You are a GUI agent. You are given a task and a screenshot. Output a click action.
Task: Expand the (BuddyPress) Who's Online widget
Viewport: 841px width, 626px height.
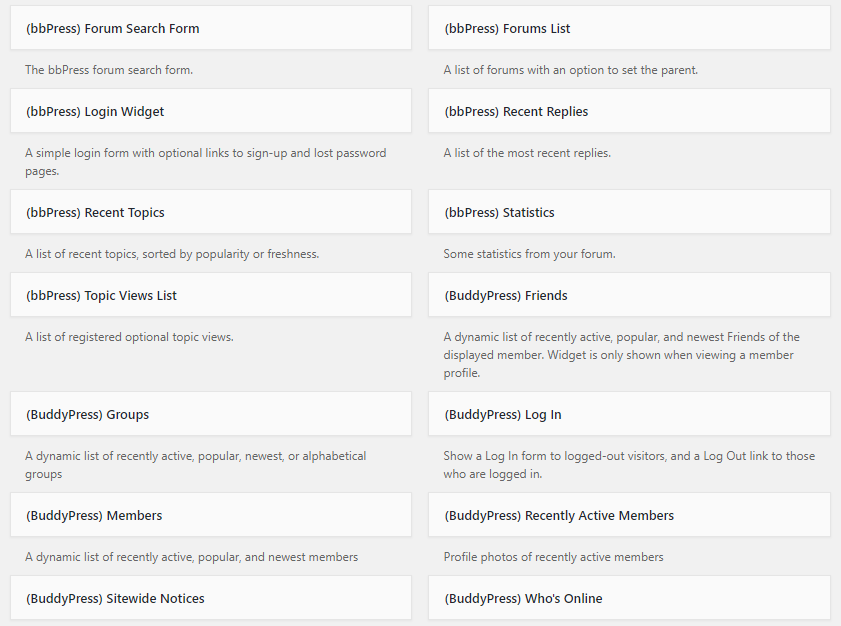[x=629, y=598]
